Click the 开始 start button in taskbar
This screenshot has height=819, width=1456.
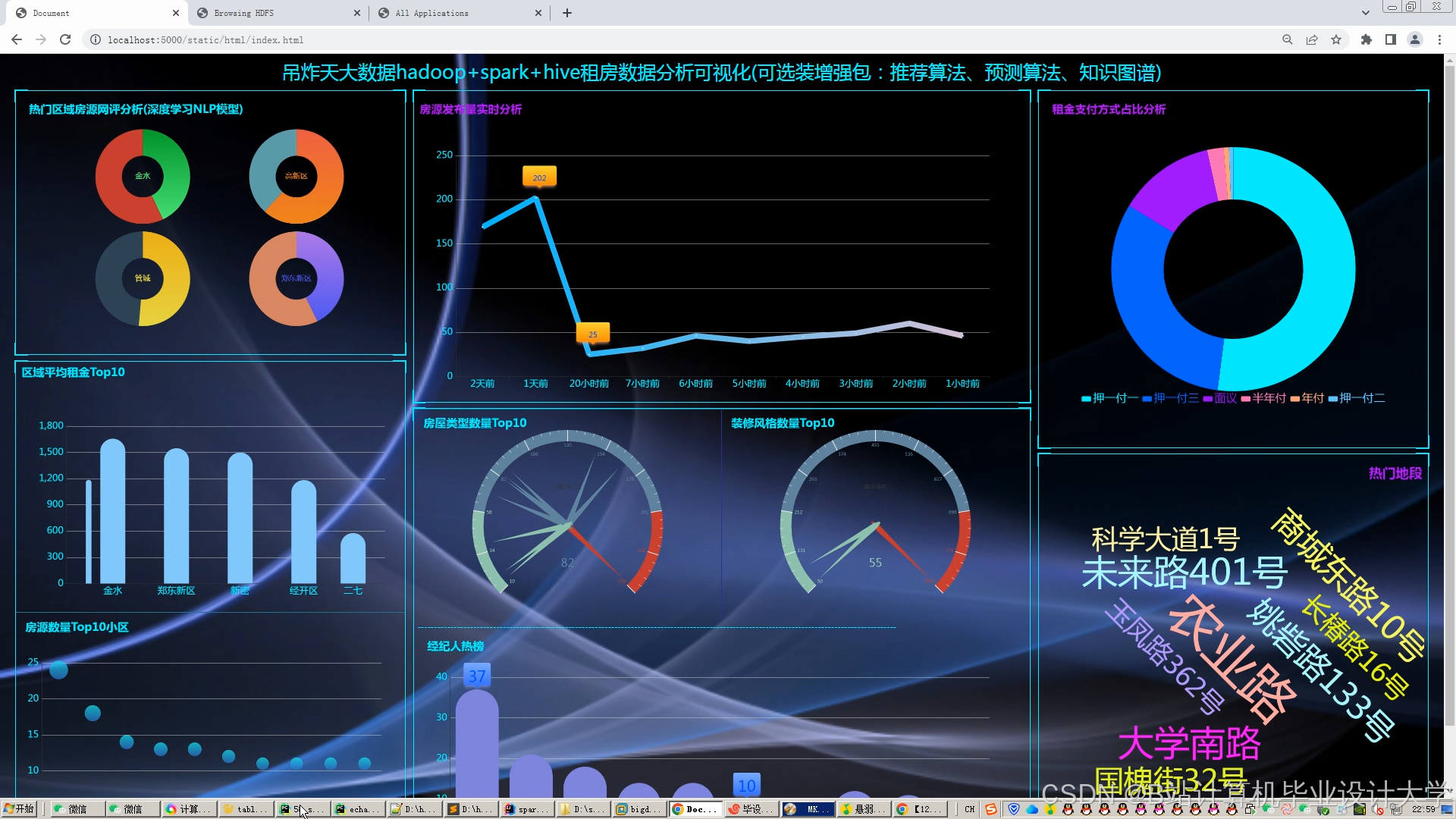(x=20, y=809)
